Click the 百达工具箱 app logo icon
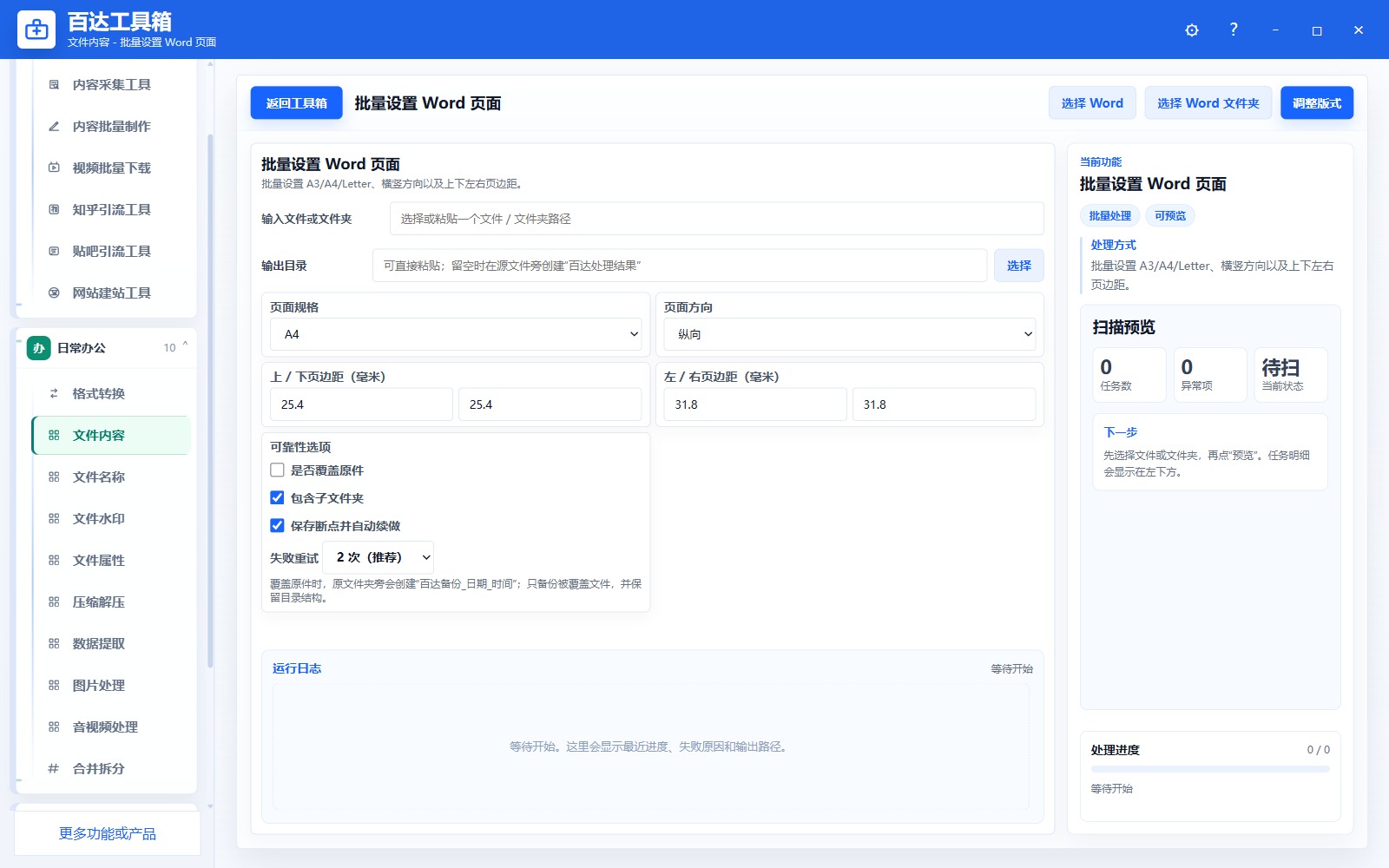 (x=36, y=30)
